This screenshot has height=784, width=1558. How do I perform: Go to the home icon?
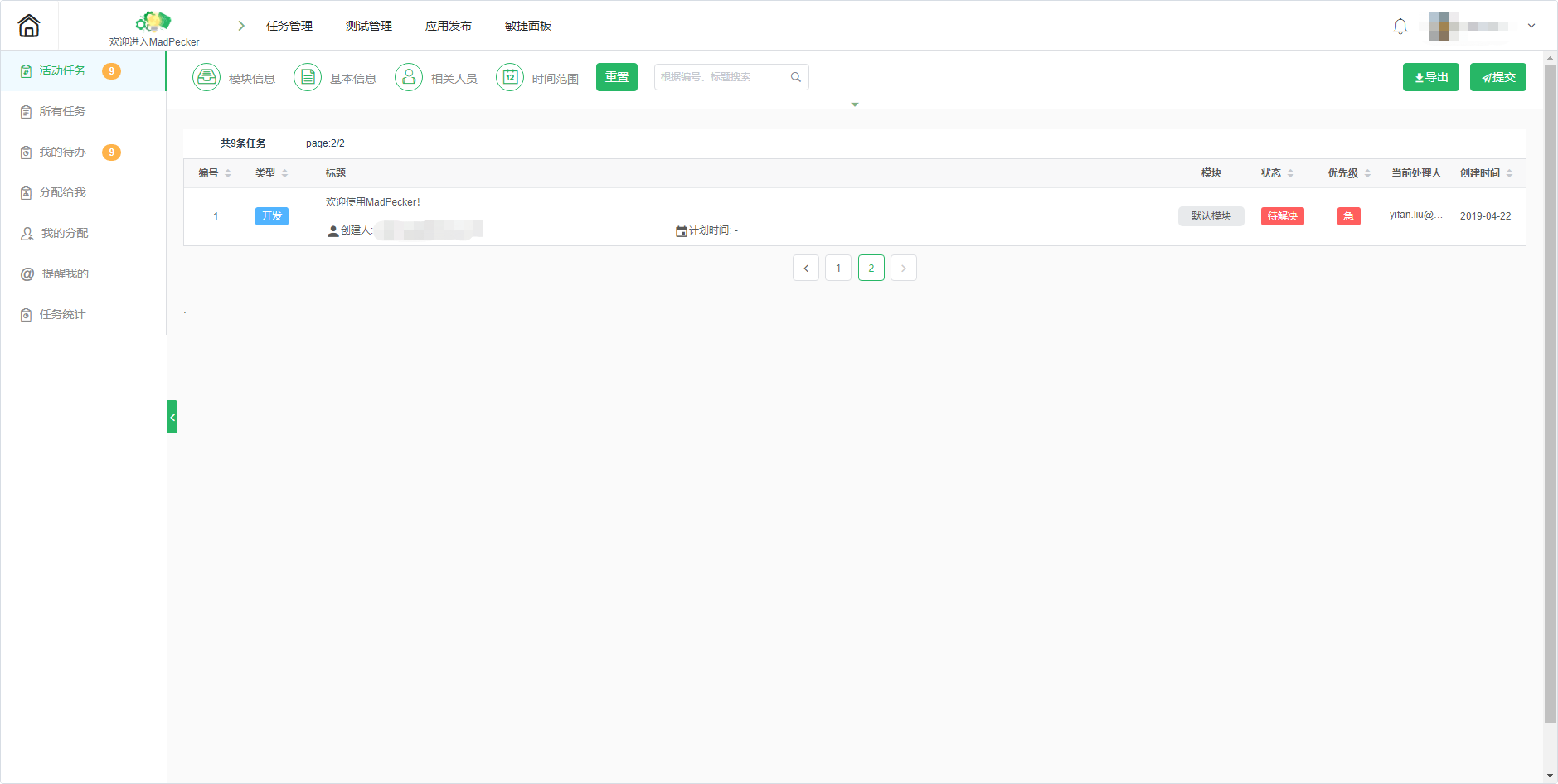click(x=29, y=26)
